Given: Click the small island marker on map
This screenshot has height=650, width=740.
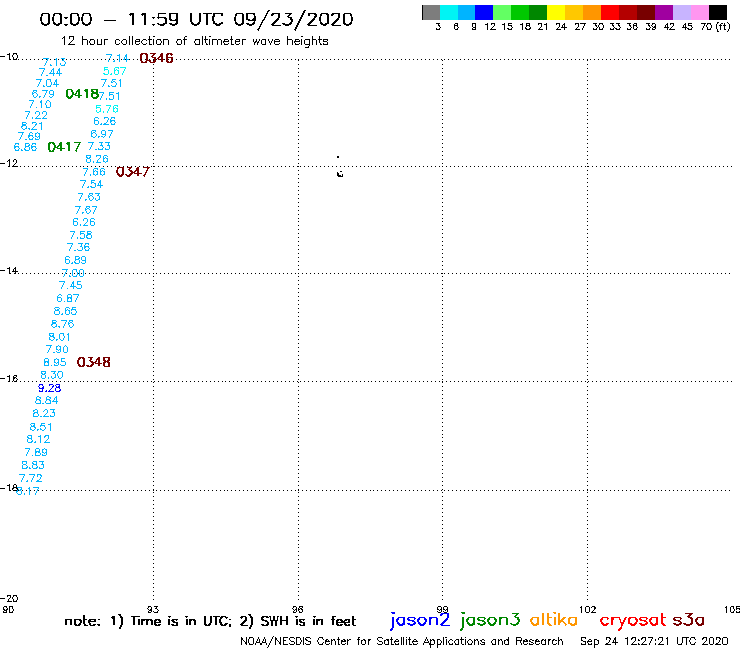Looking at the screenshot, I should tap(339, 174).
